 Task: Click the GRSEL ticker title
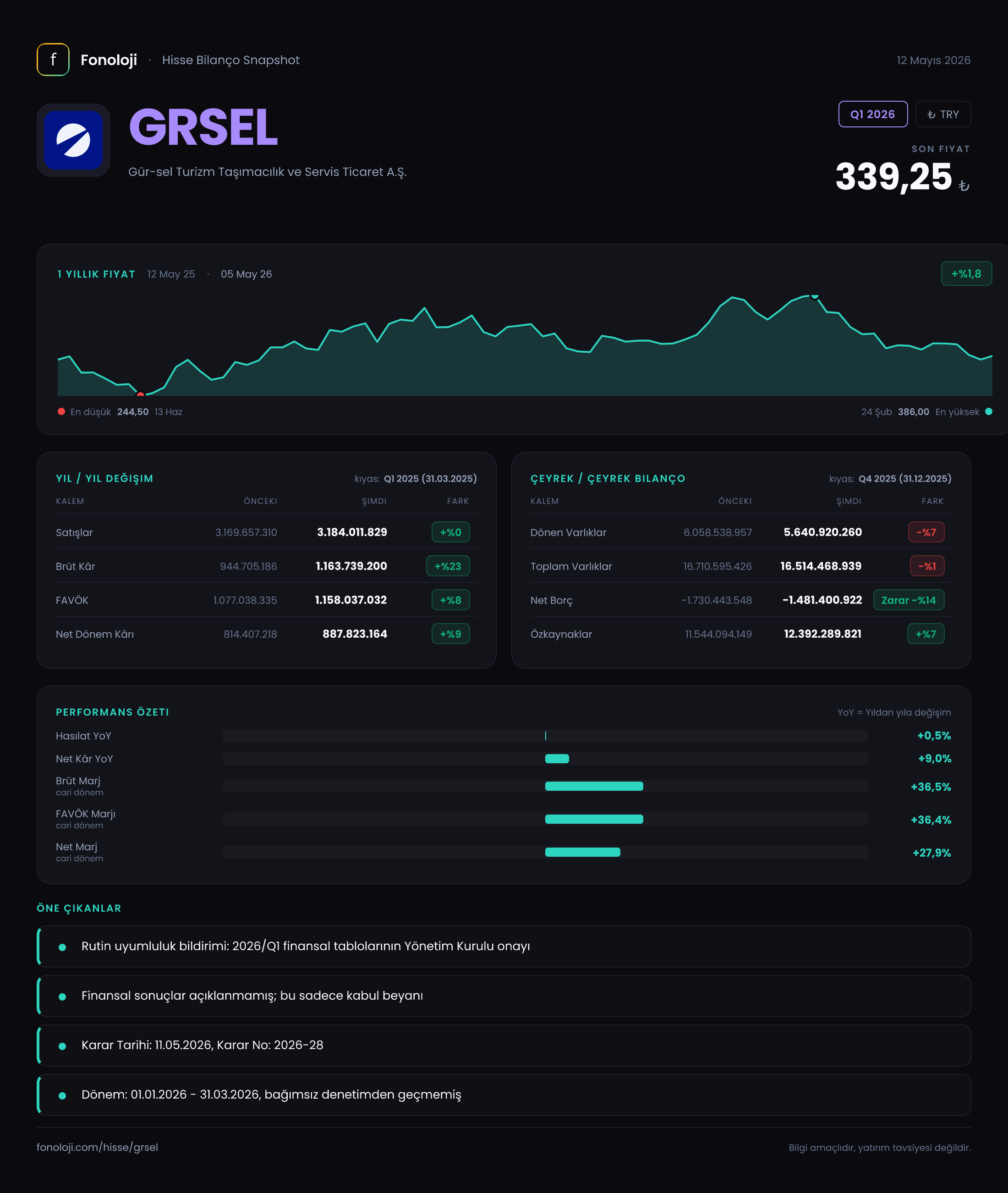(203, 127)
